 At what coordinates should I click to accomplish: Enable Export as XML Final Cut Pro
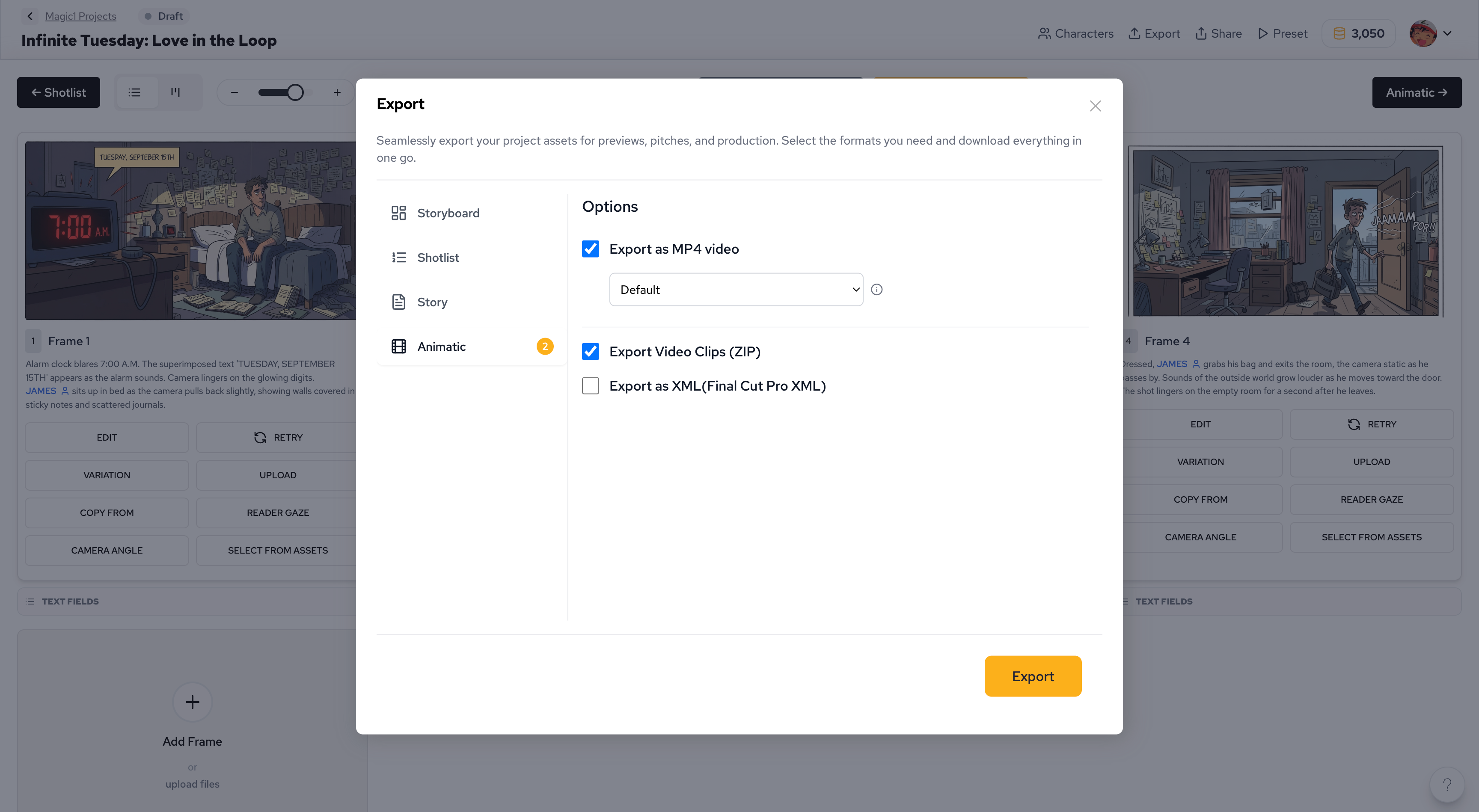pos(590,386)
